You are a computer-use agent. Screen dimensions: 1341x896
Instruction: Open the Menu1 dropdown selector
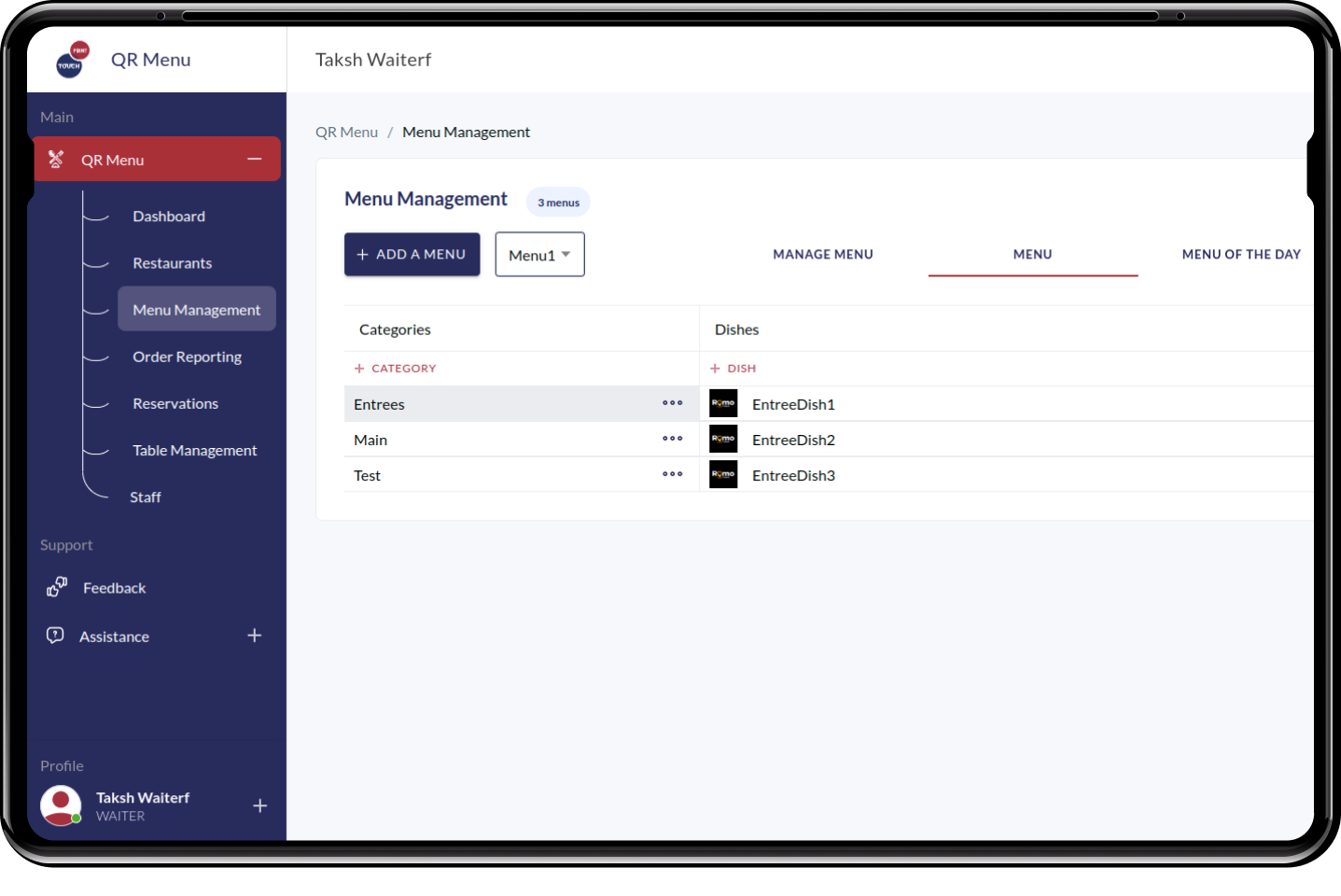(x=539, y=255)
